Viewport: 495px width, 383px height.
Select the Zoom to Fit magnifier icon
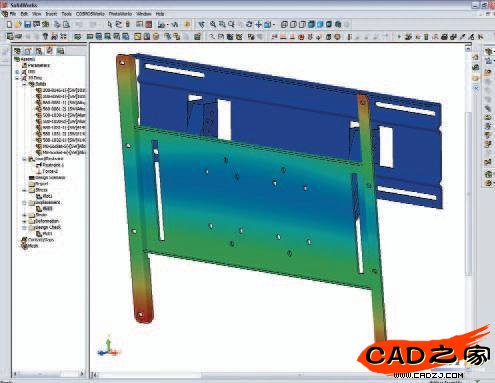pyautogui.click(x=213, y=24)
